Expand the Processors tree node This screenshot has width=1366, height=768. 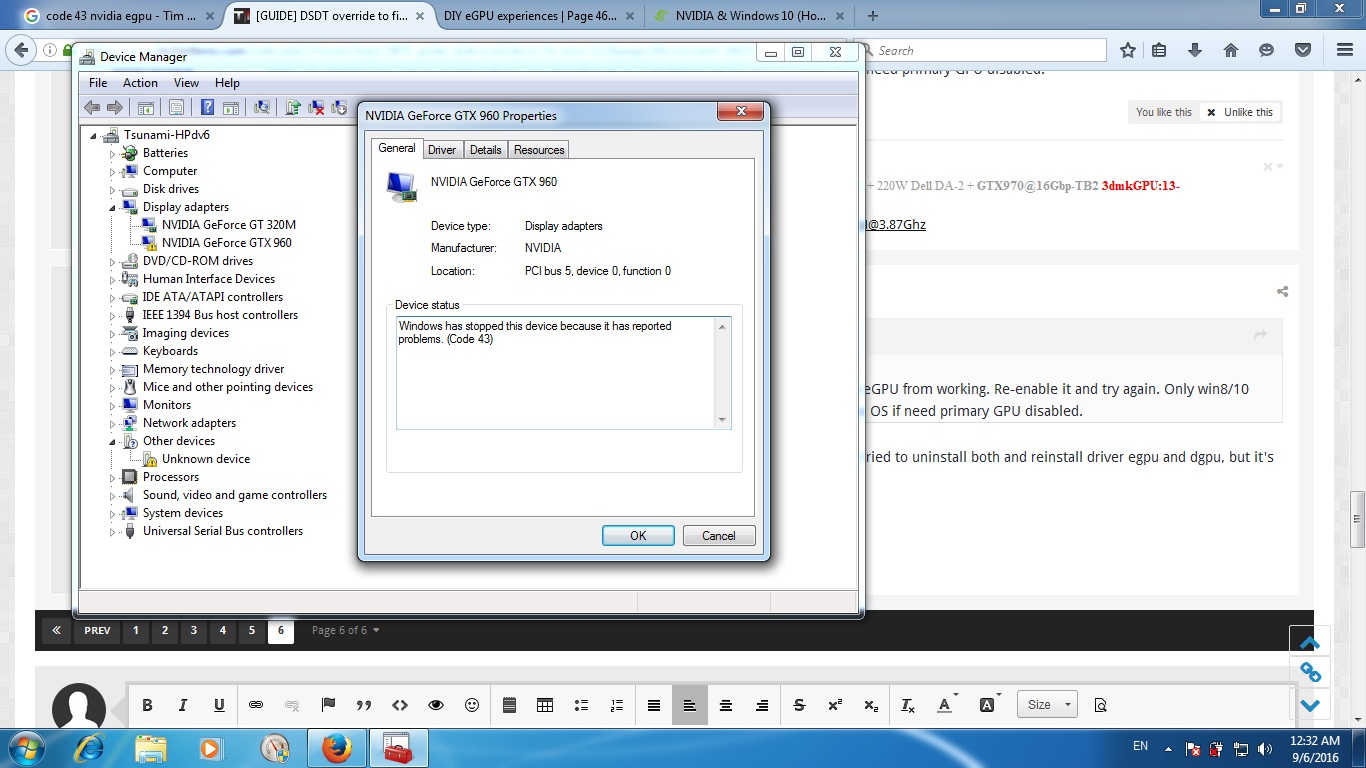[113, 478]
